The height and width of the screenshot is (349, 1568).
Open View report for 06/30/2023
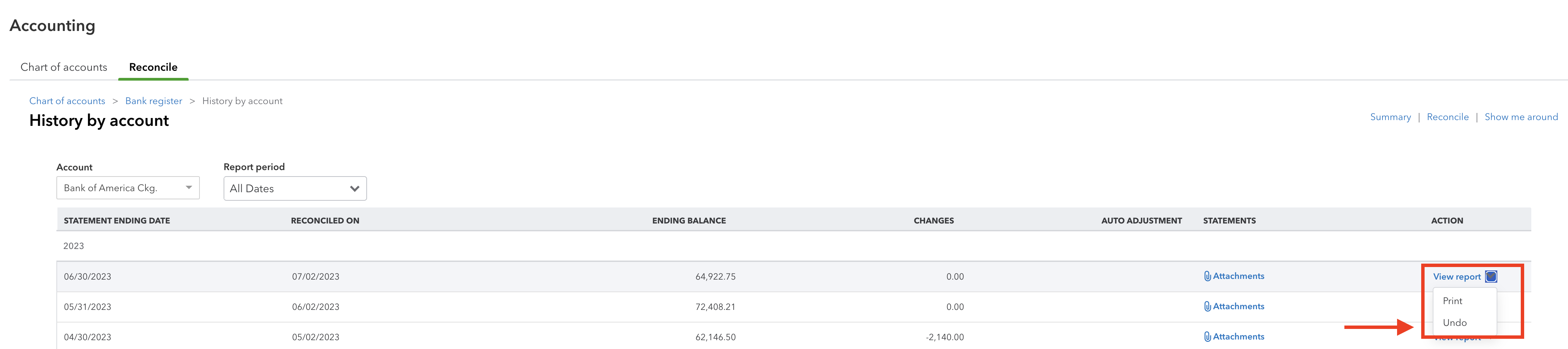(1457, 277)
